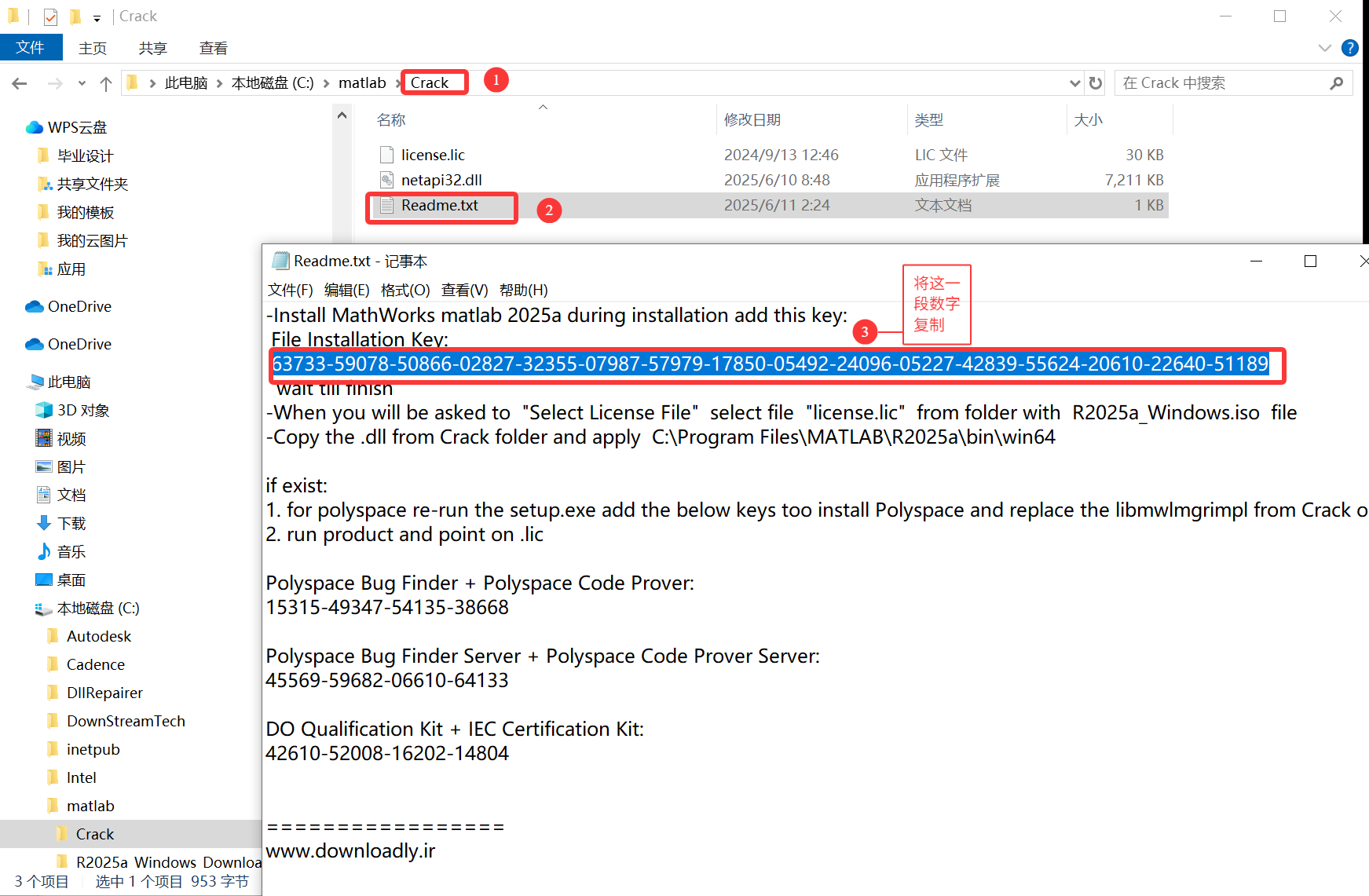1369x896 pixels.
Task: Expand the ribbon chevron
Action: [x=1325, y=48]
